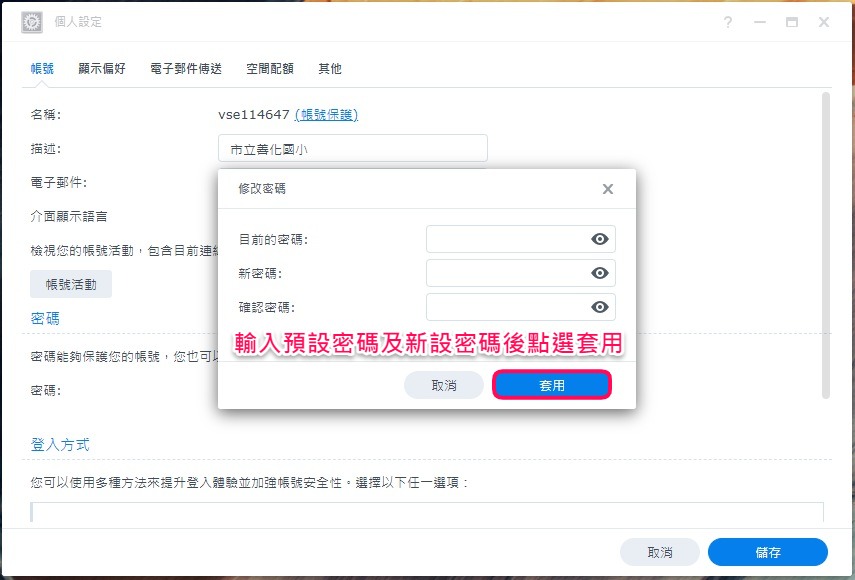Viewport: 855px width, 580px height.
Task: Open help via question mark icon
Action: (728, 22)
